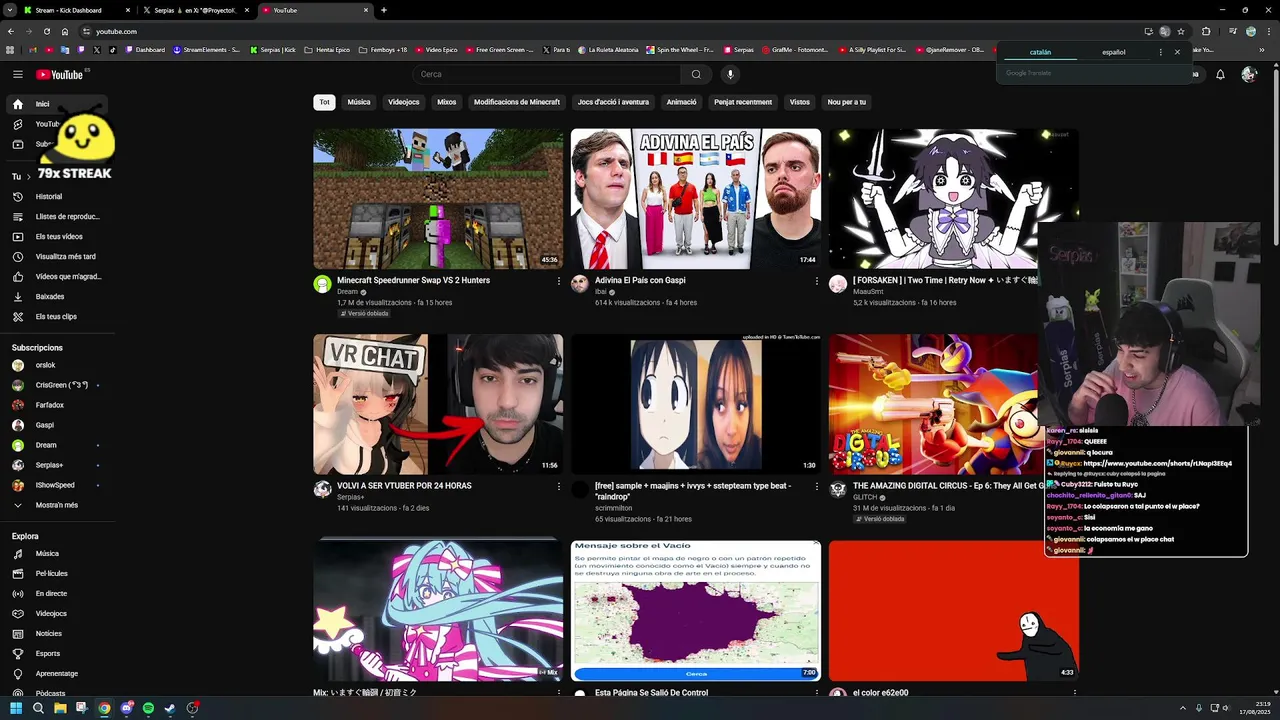Open the VR CHAT vtuber video thumbnail

(x=438, y=404)
